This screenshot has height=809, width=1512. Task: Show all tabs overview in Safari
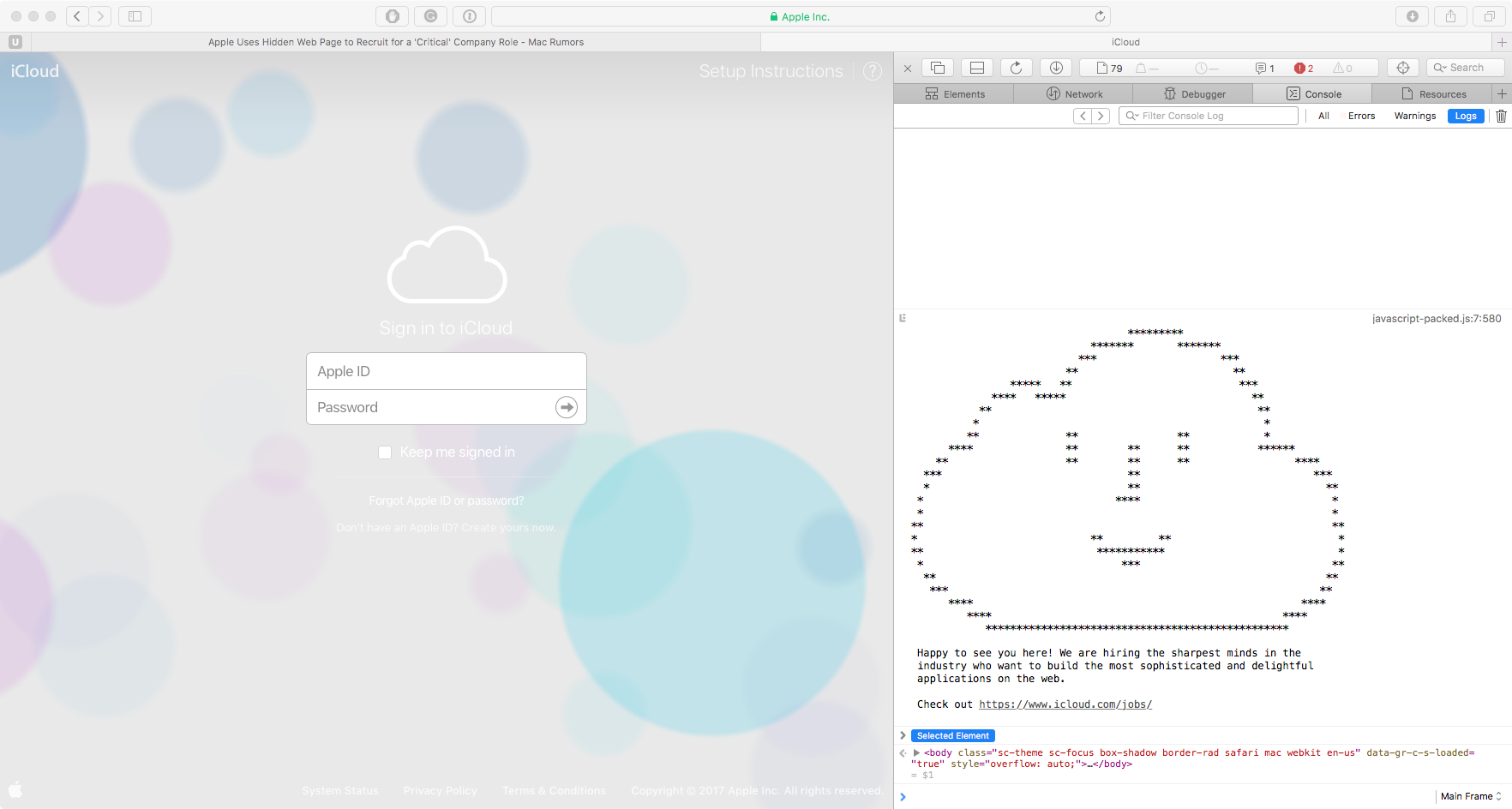click(x=1489, y=16)
